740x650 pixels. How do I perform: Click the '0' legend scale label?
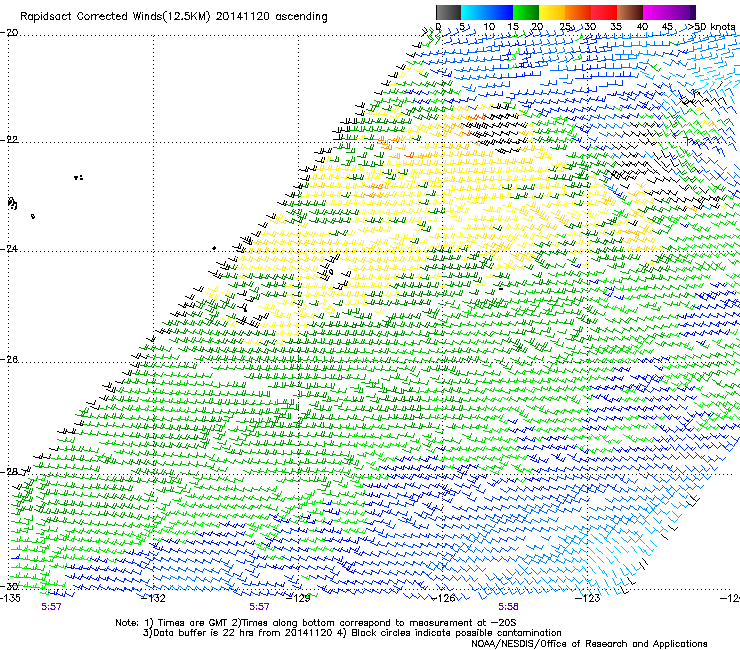(x=438, y=27)
